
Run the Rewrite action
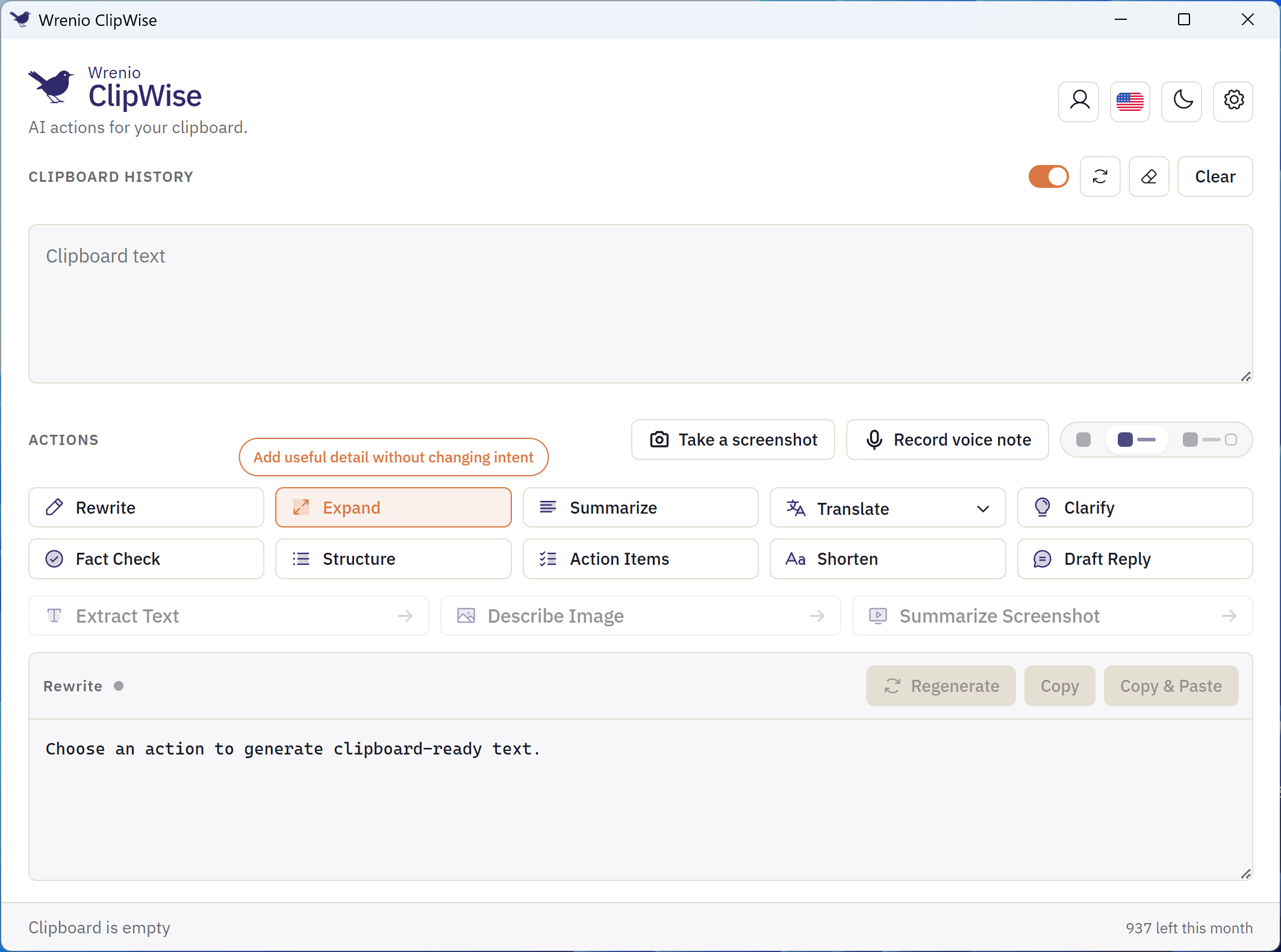[x=146, y=508]
